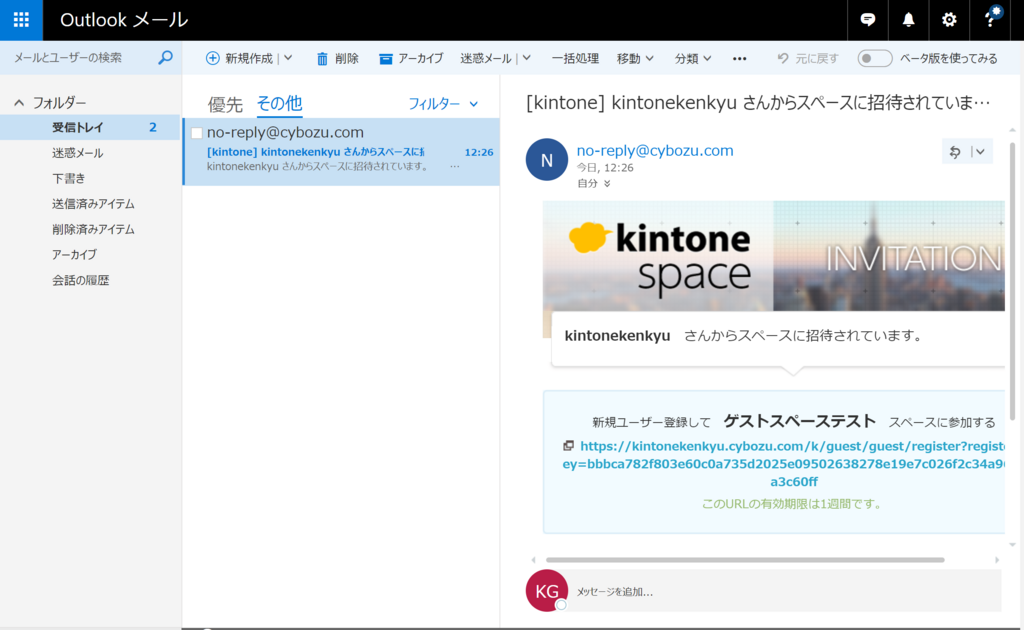Switch to the 優先 tab

point(225,104)
